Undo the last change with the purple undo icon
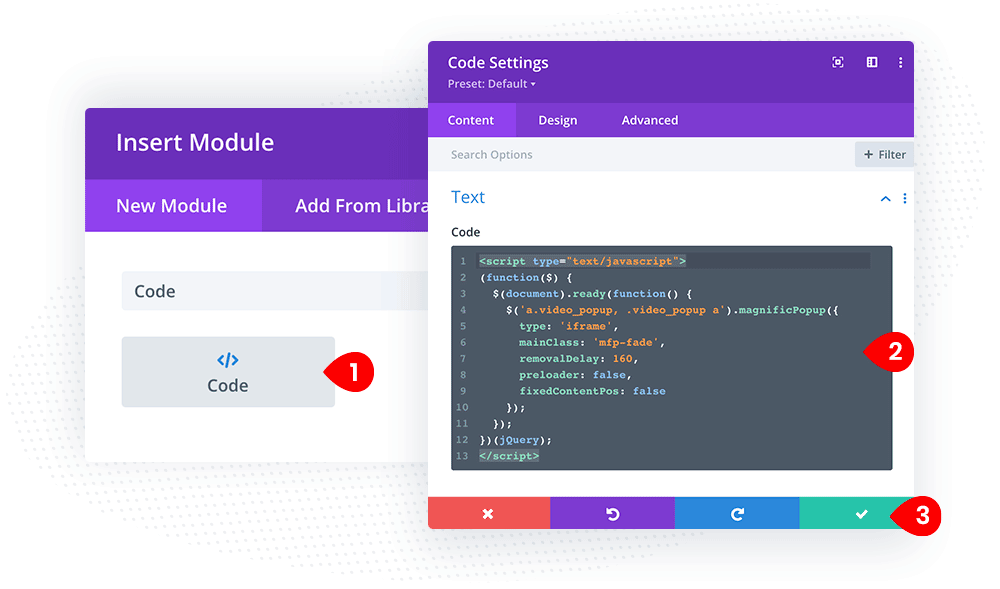 pos(612,513)
